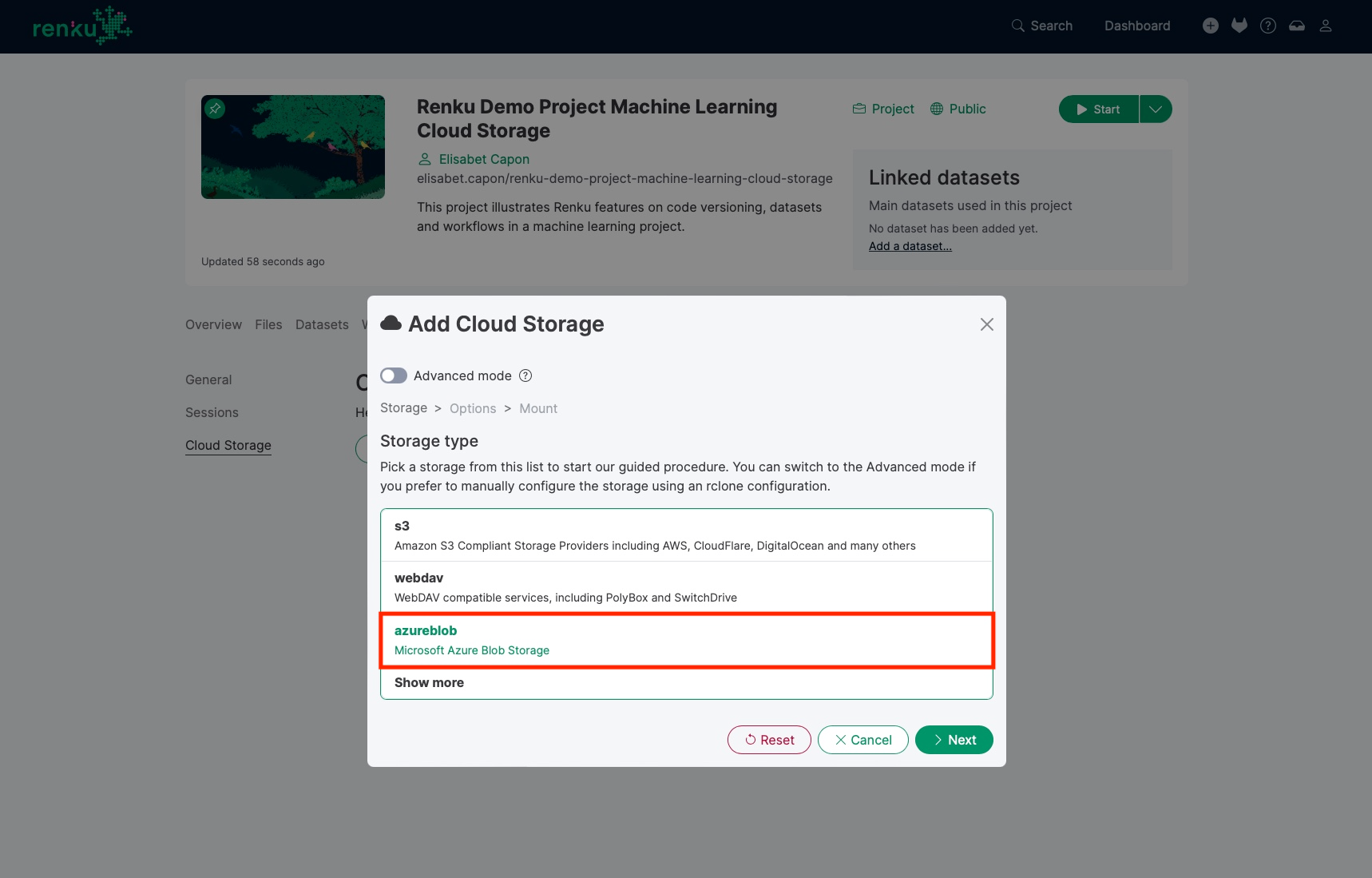The width and height of the screenshot is (1372, 878).
Task: Select the s3 storage type
Action: pos(687,535)
